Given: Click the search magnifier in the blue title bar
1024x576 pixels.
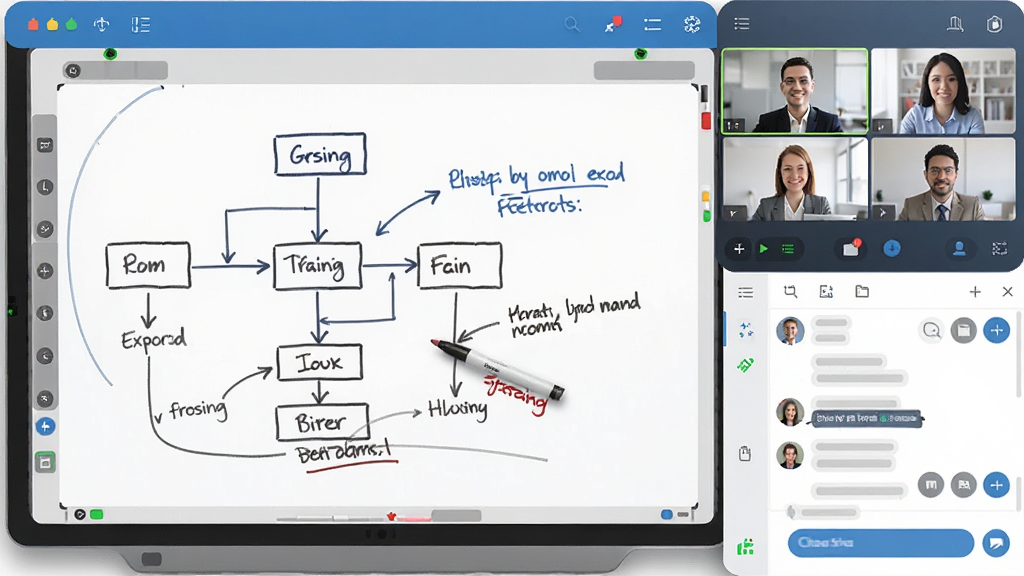Looking at the screenshot, I should pos(571,25).
